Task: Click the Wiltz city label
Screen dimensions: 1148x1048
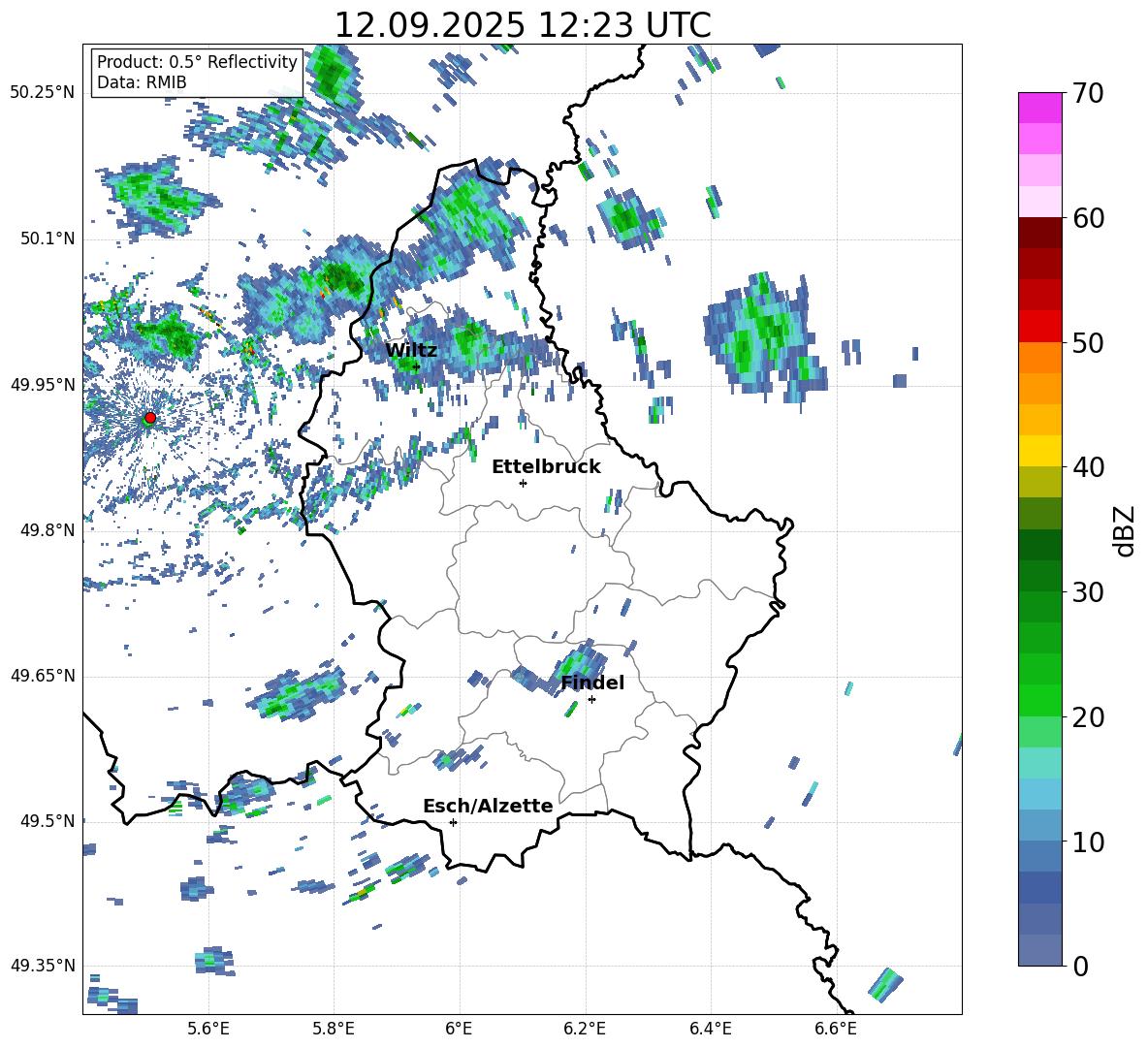Action: tap(411, 350)
